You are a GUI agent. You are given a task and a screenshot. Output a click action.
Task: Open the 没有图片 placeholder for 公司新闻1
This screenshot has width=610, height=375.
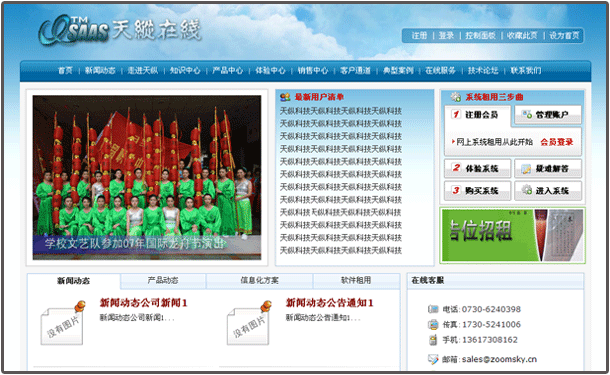63,323
